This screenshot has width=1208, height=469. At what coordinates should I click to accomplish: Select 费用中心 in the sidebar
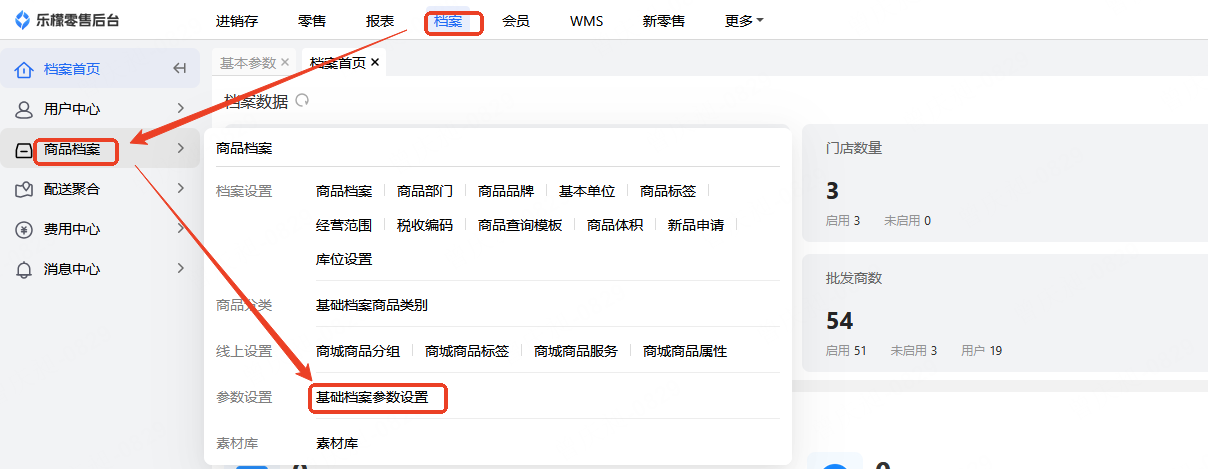pos(72,229)
